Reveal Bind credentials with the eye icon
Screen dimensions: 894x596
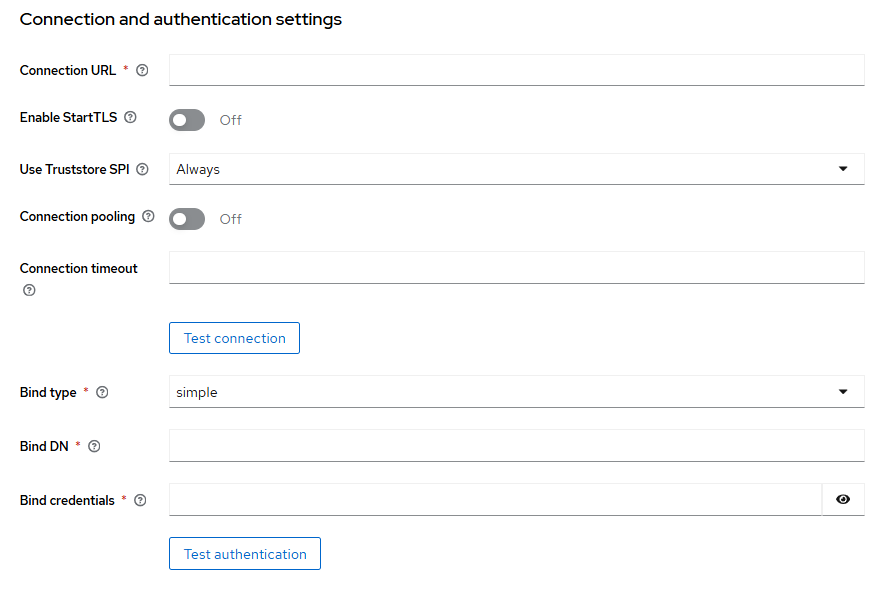click(843, 500)
